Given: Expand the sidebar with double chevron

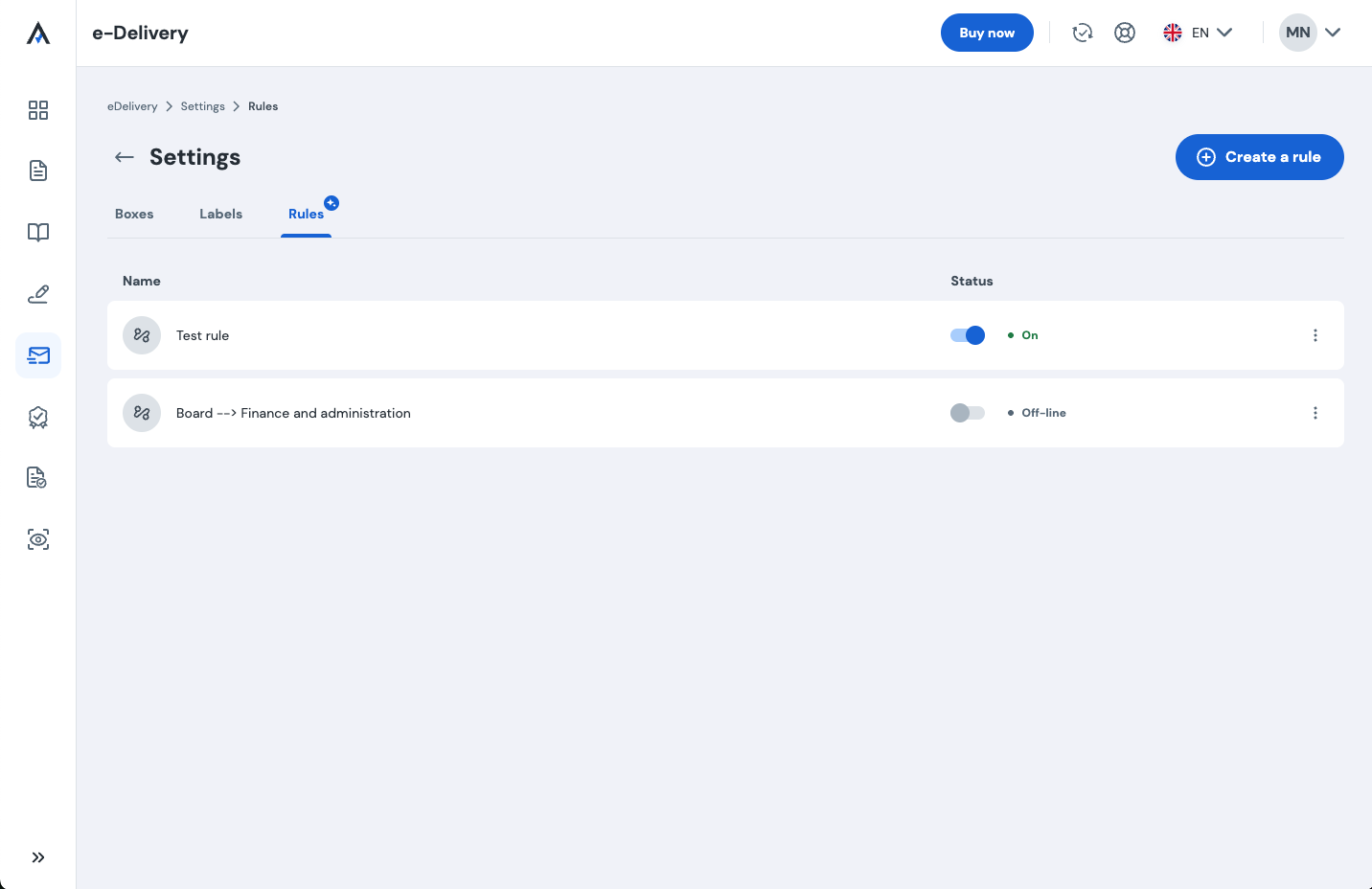Looking at the screenshot, I should (x=38, y=857).
